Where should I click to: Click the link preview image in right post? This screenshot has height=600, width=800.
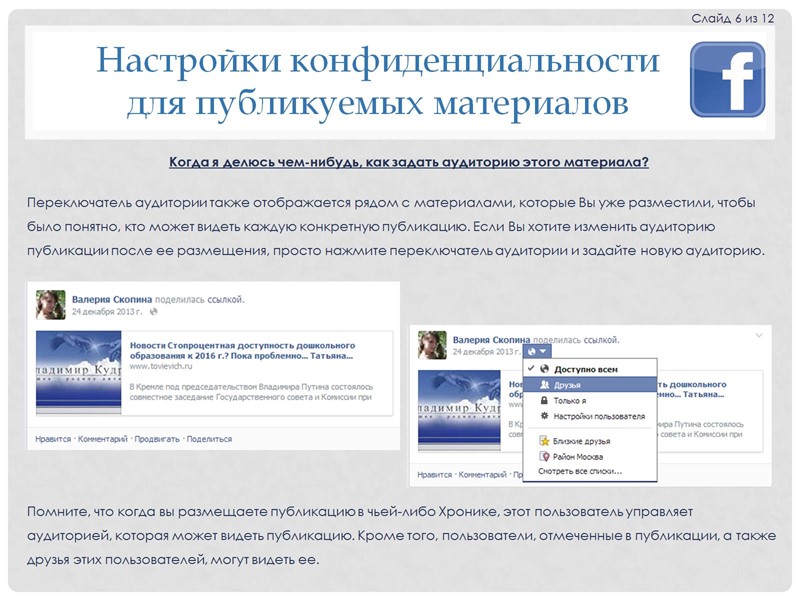(459, 411)
